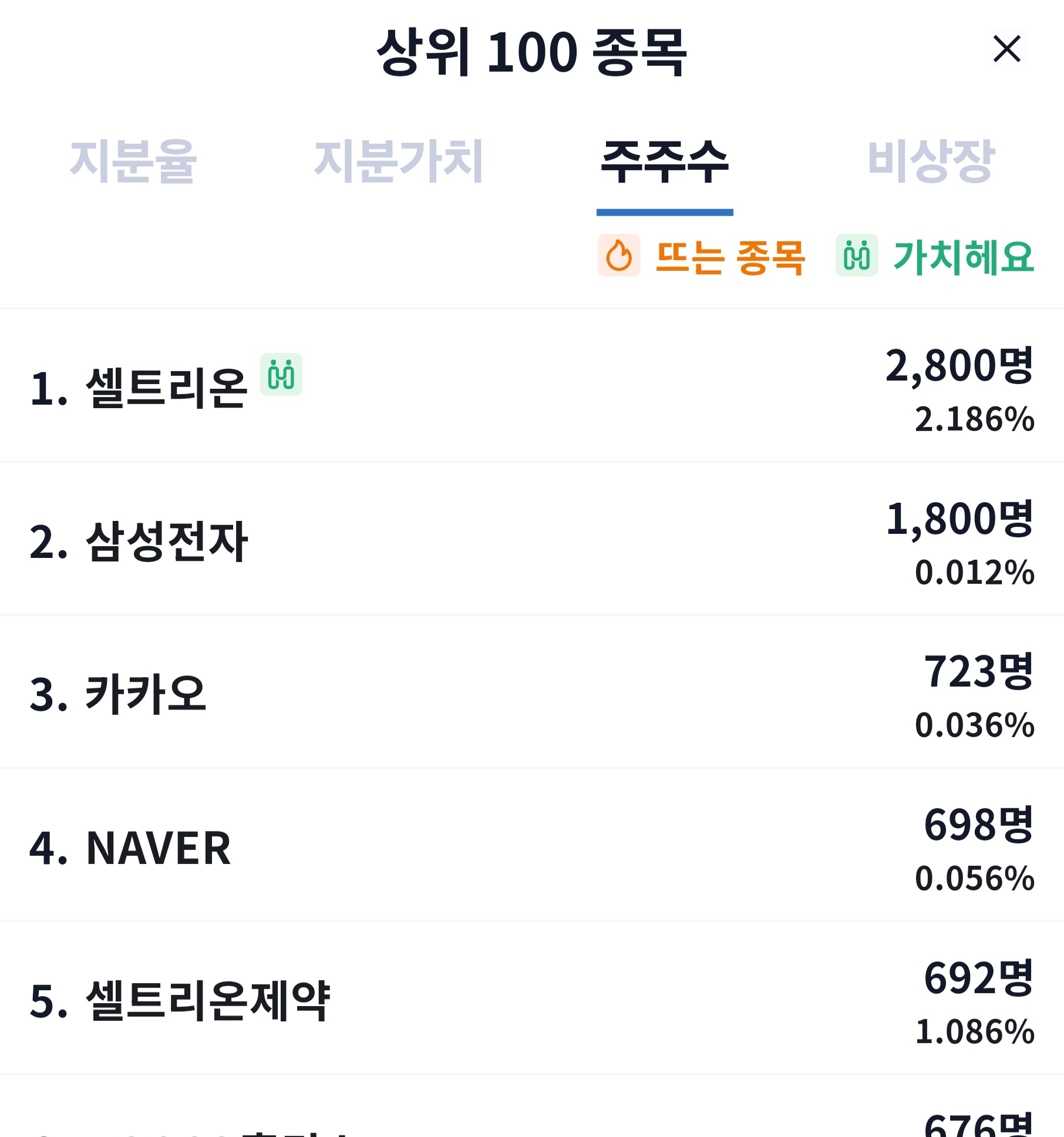Tap the 2,800명 shareholder count
Viewport: 1064px width, 1137px height.
coord(959,366)
